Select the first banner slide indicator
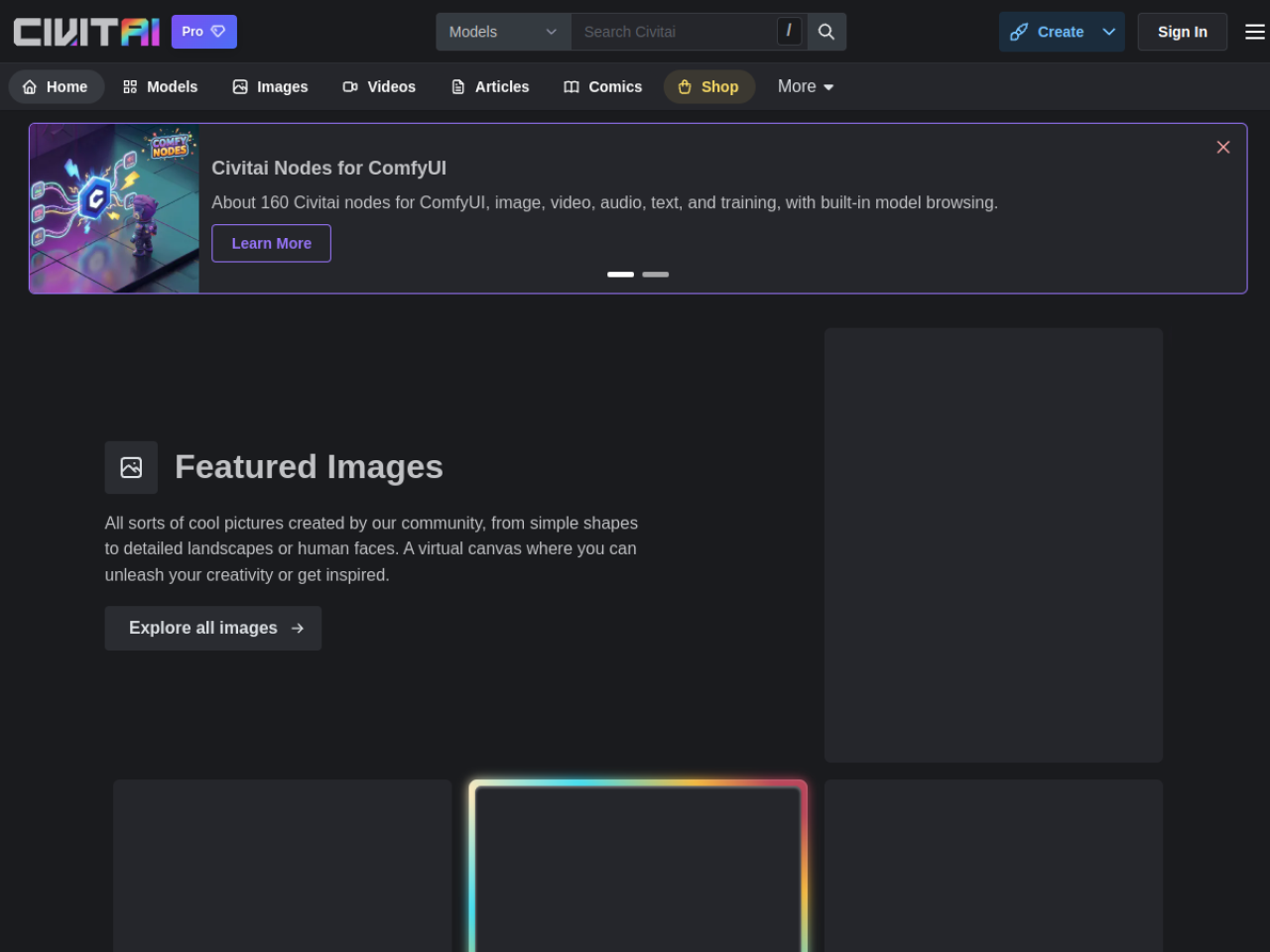Screen dimensions: 1270x952 pos(621,275)
